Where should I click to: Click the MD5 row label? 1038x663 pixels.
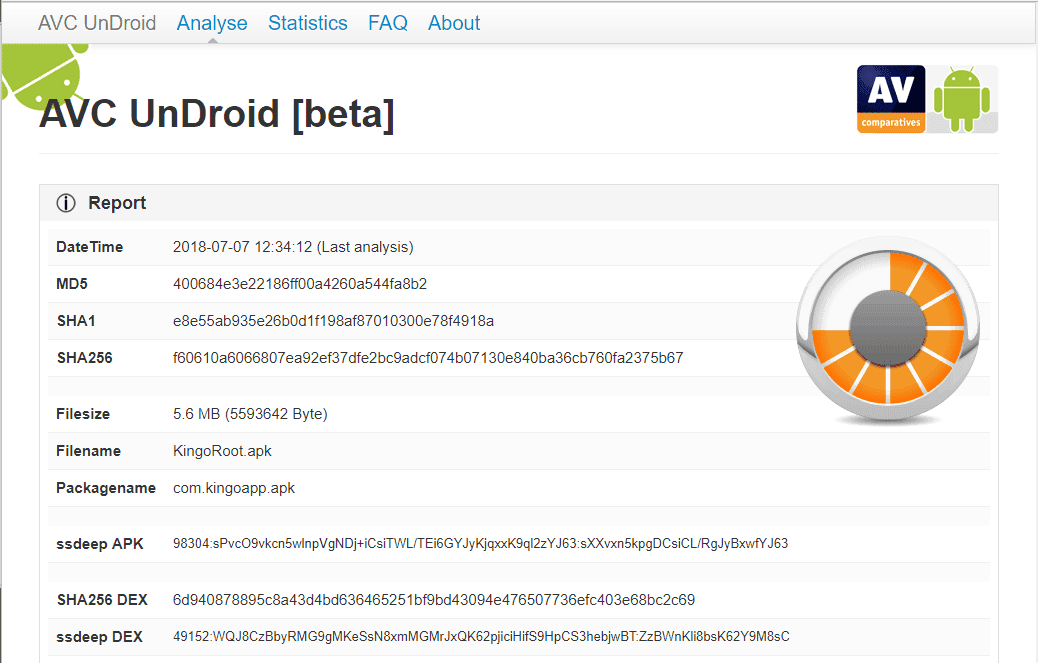pos(72,284)
